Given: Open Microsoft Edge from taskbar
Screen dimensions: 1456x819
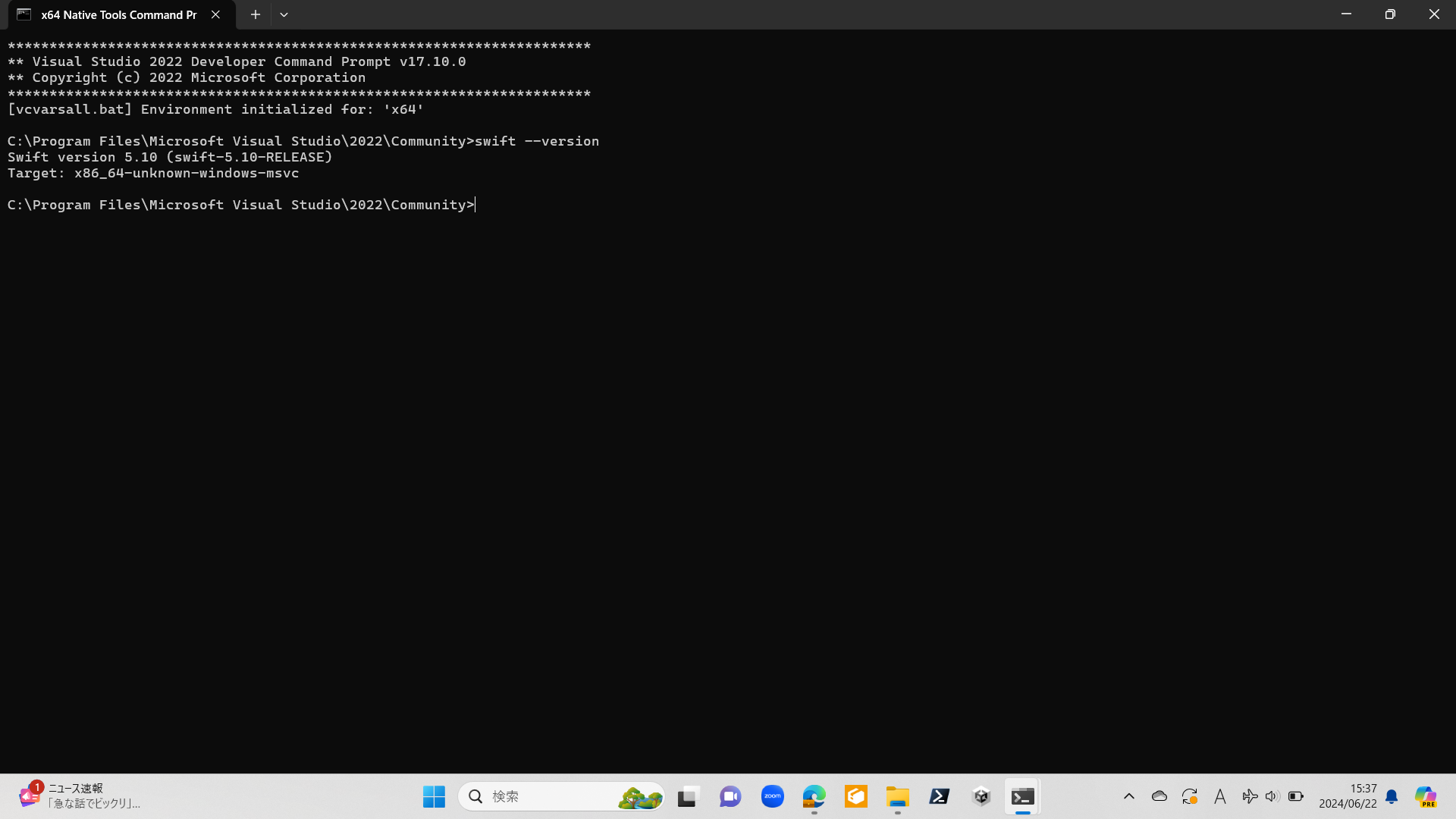Looking at the screenshot, I should point(814,796).
